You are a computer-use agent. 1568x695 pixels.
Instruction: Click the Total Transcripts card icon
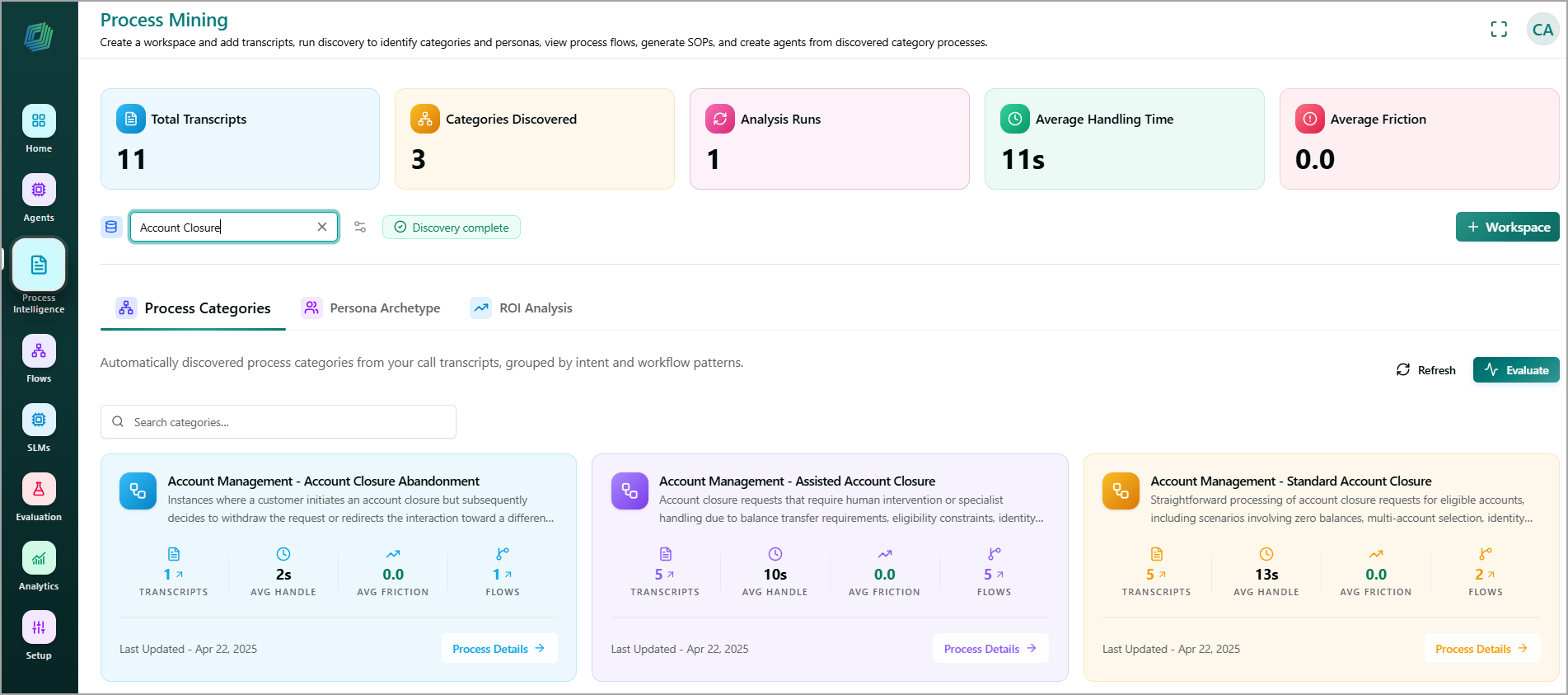click(130, 119)
